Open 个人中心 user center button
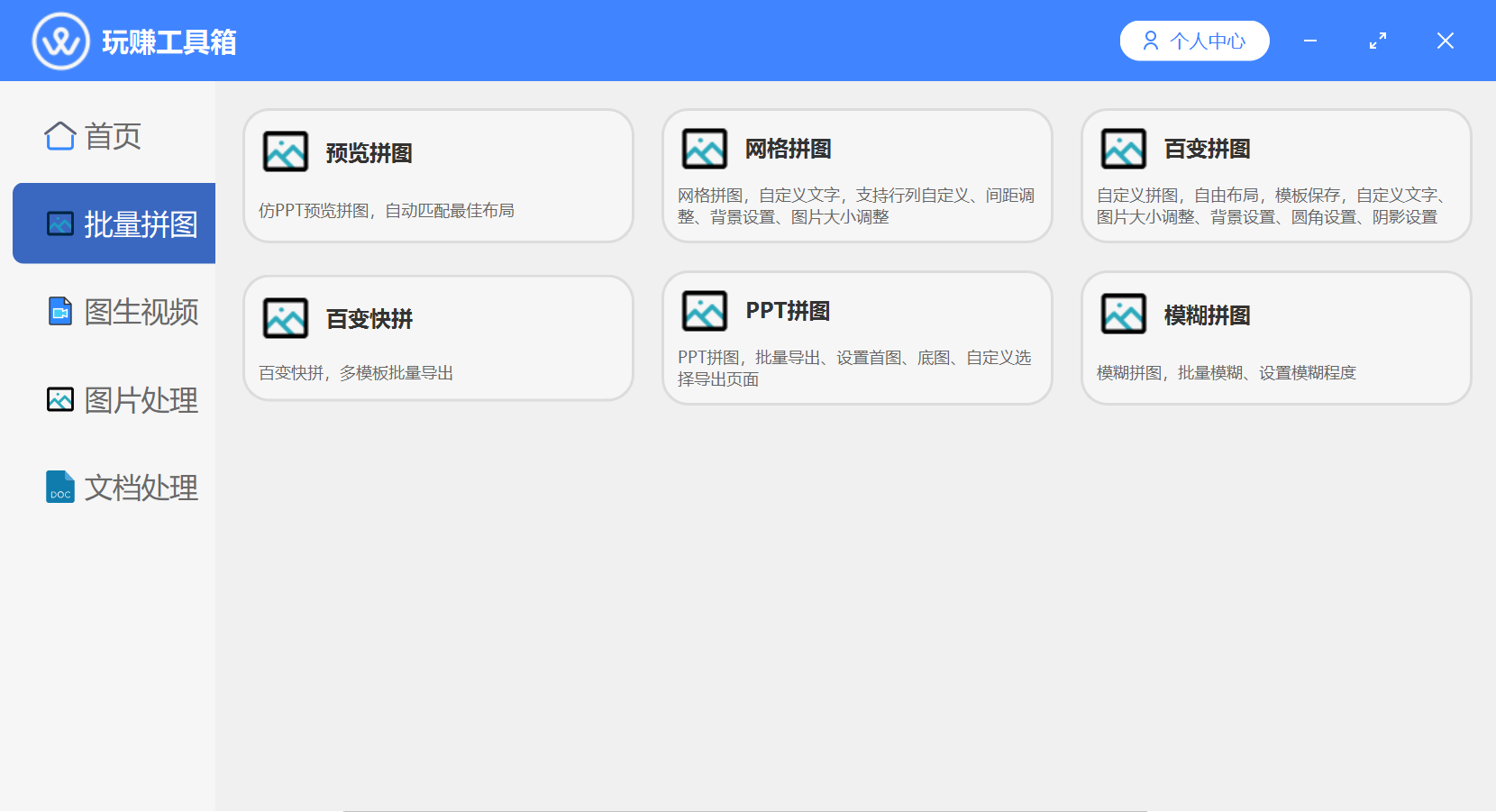The height and width of the screenshot is (812, 1496). click(x=1194, y=41)
